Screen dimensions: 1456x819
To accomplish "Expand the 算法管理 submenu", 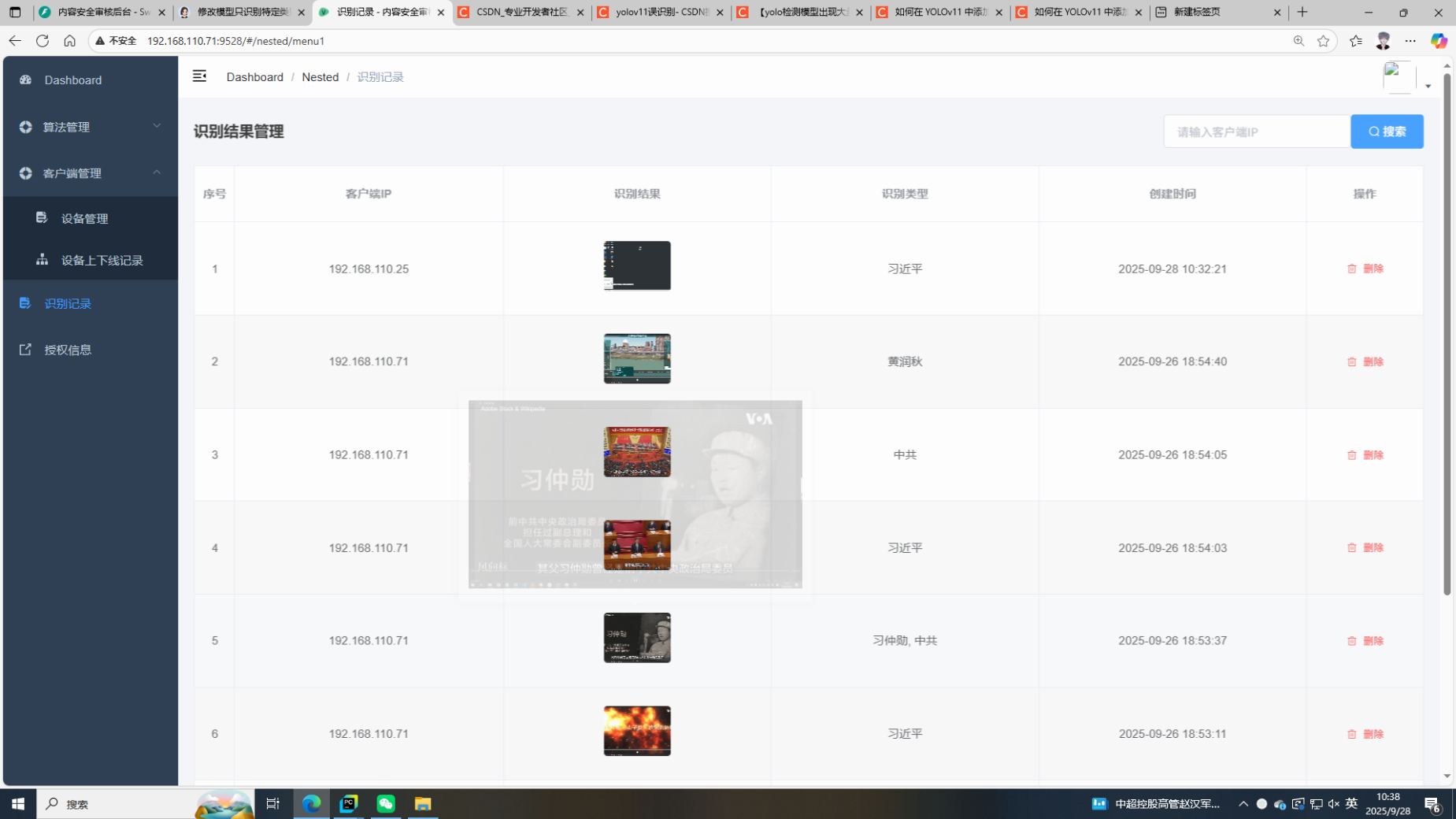I will (x=90, y=127).
